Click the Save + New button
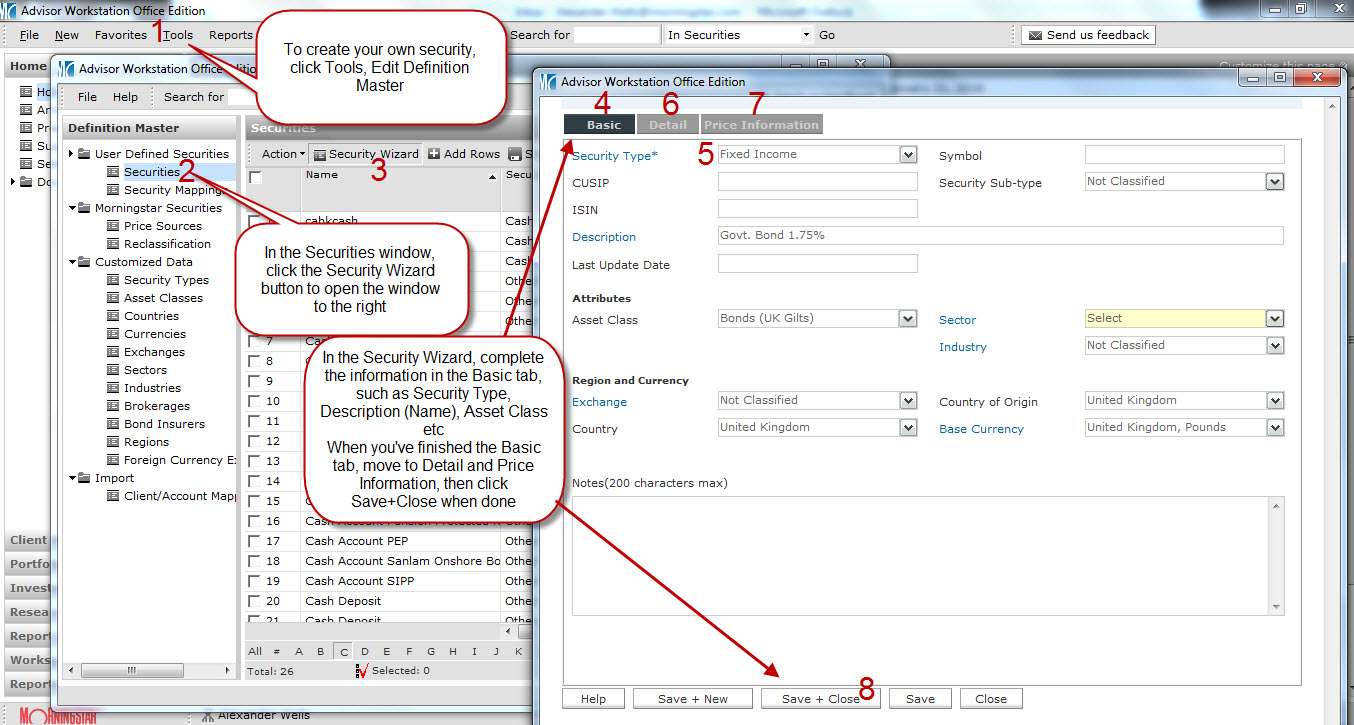Image resolution: width=1354 pixels, height=725 pixels. (x=692, y=699)
